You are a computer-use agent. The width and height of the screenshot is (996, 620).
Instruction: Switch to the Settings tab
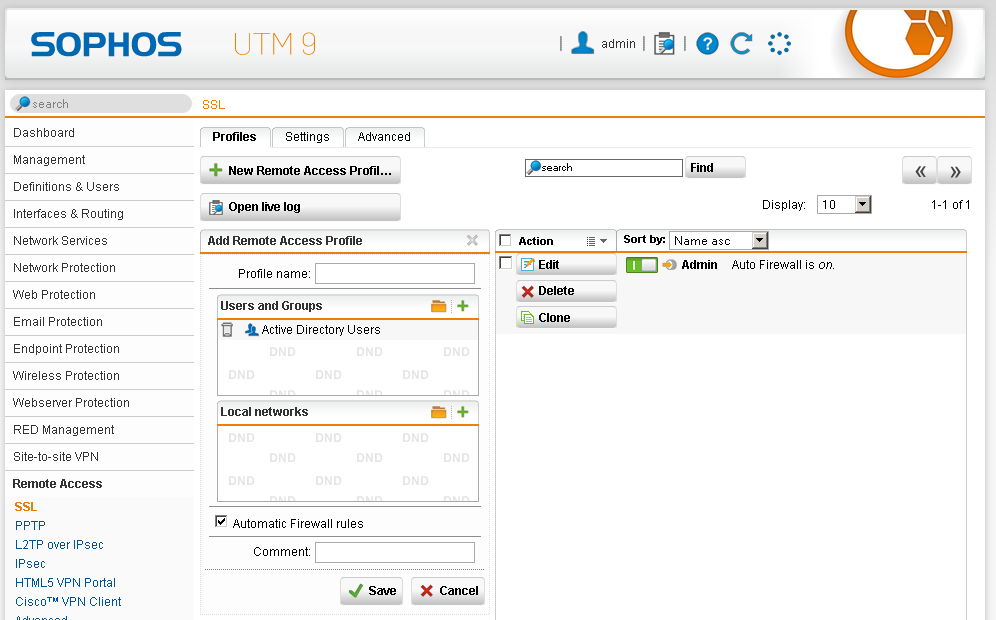tap(307, 137)
